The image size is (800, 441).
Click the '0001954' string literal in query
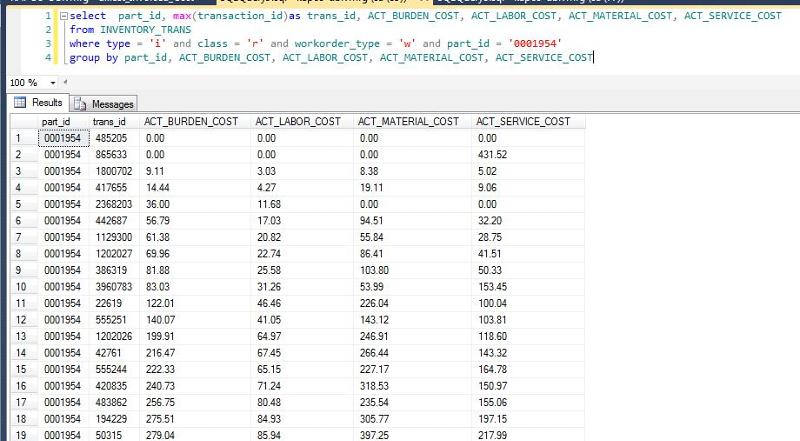(535, 43)
